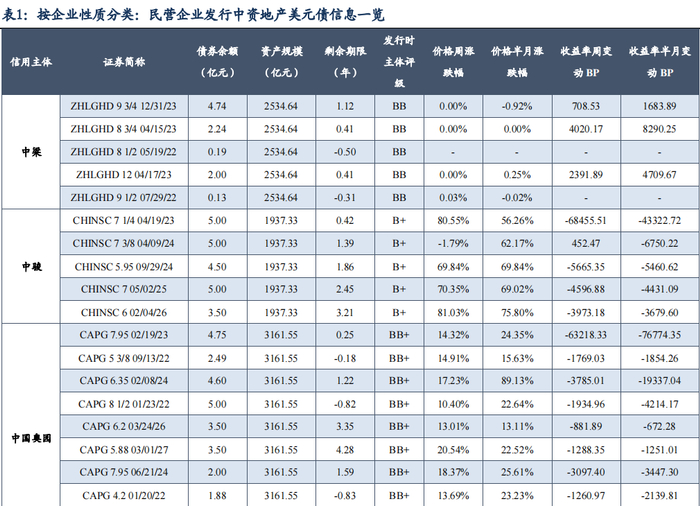Viewport: 700px width, 506px height.
Task: Select remaining term 1.12
Action: [345, 106]
